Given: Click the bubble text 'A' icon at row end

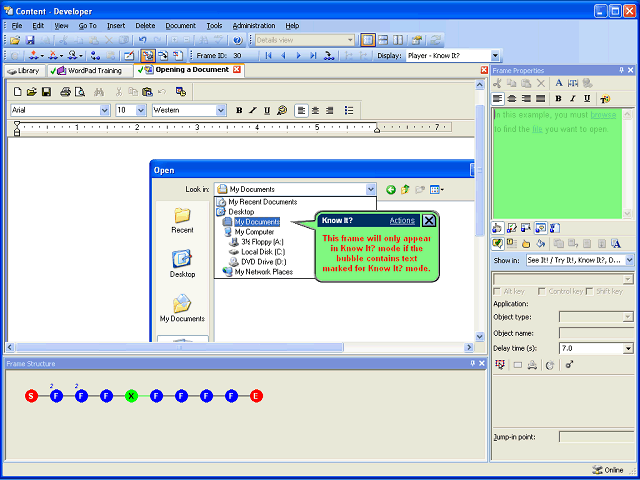Looking at the screenshot, I should click(616, 244).
